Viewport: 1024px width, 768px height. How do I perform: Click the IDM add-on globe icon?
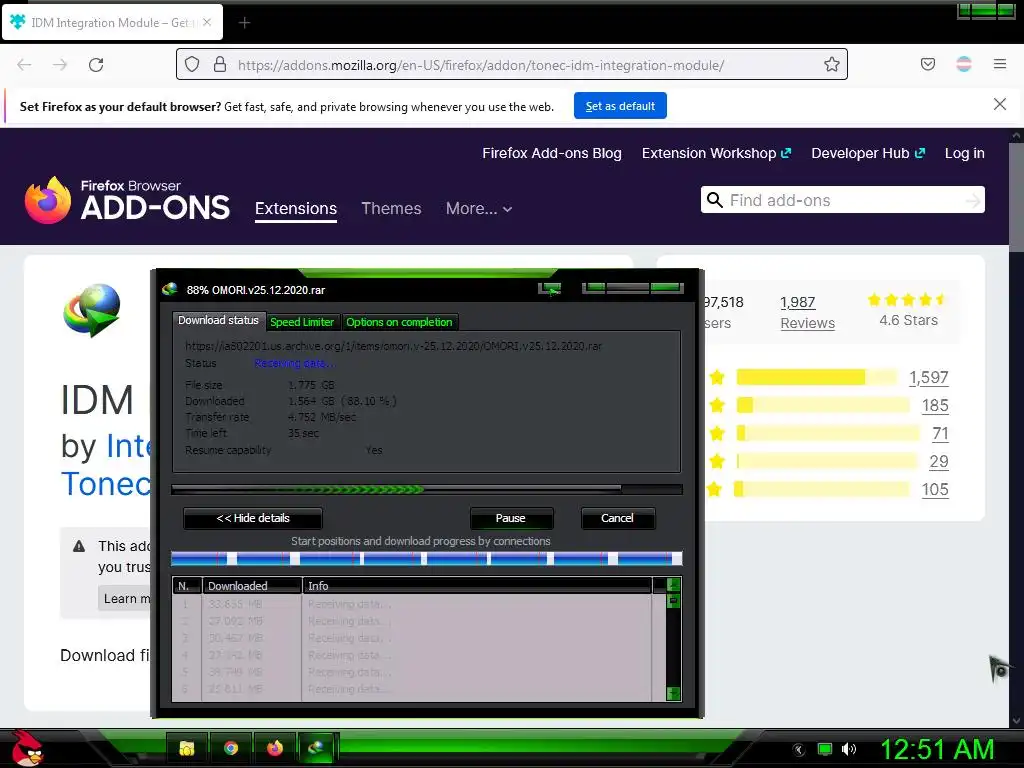(92, 310)
